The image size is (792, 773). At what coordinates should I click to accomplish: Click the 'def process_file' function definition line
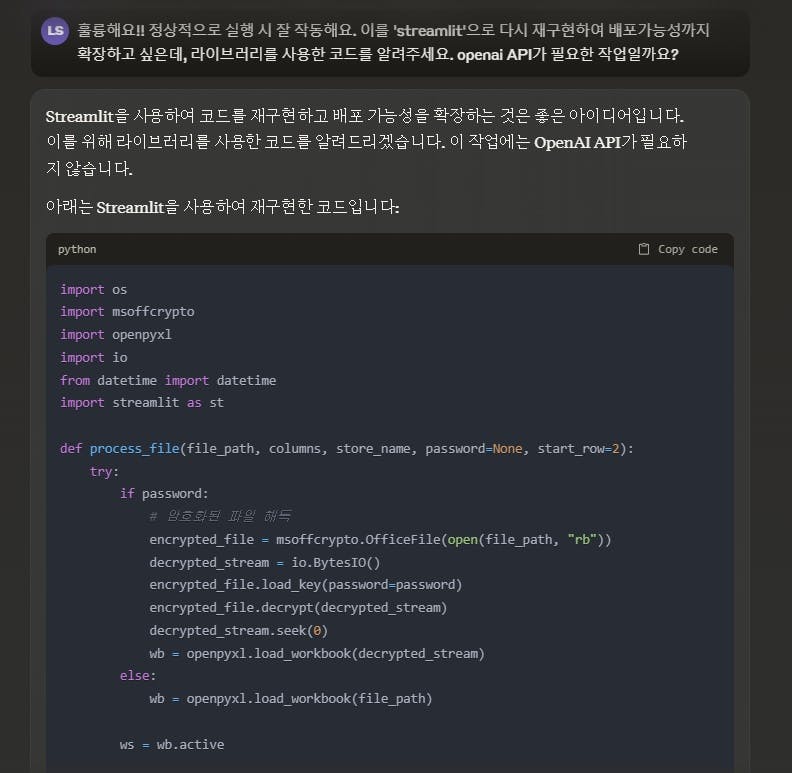tap(346, 449)
